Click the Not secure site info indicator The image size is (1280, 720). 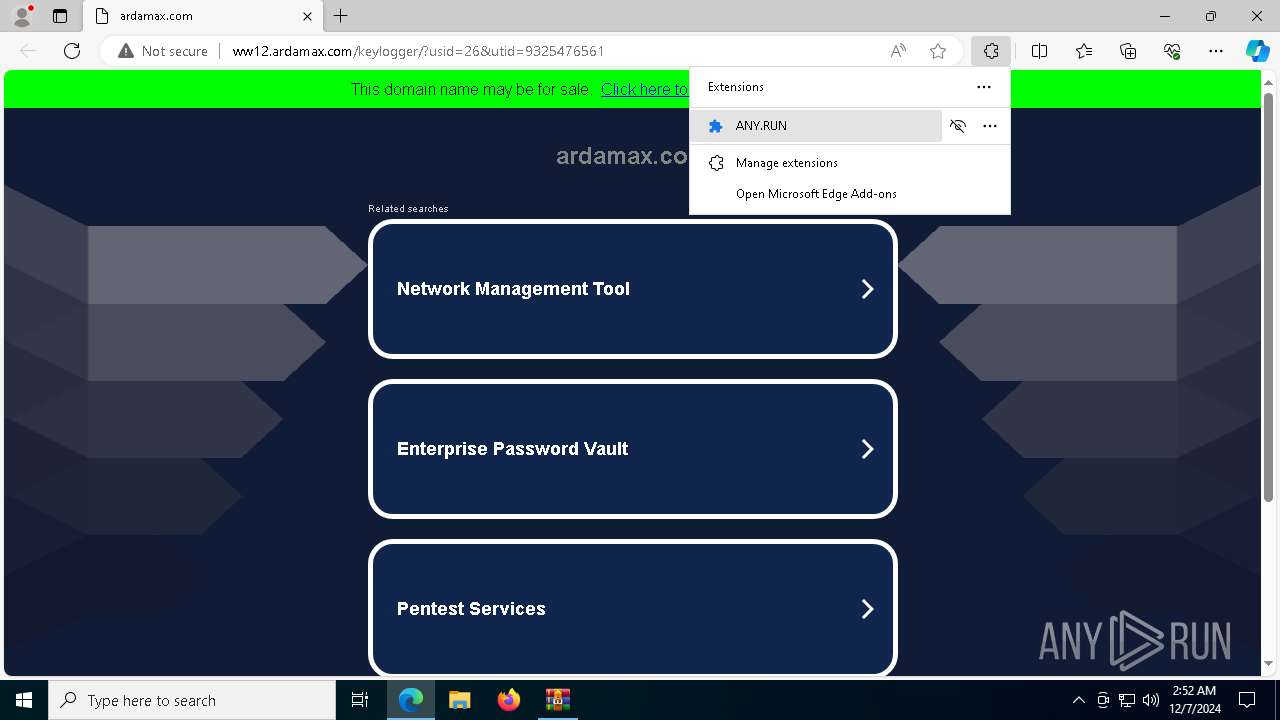[x=163, y=51]
